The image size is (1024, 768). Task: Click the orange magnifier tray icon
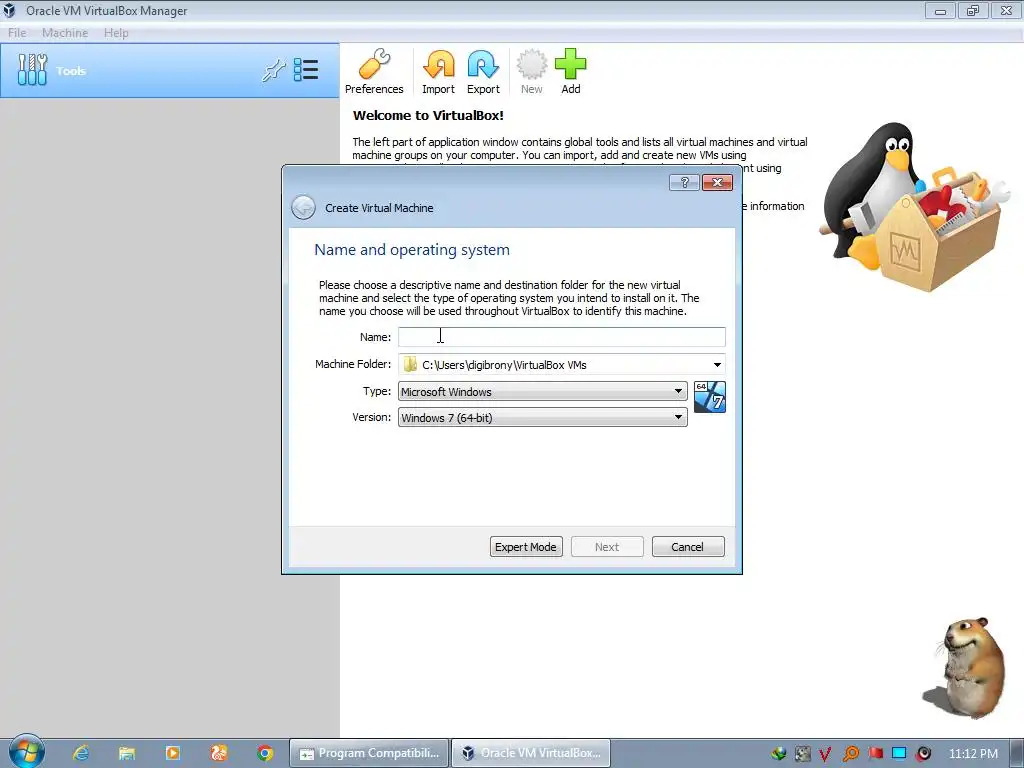point(850,754)
